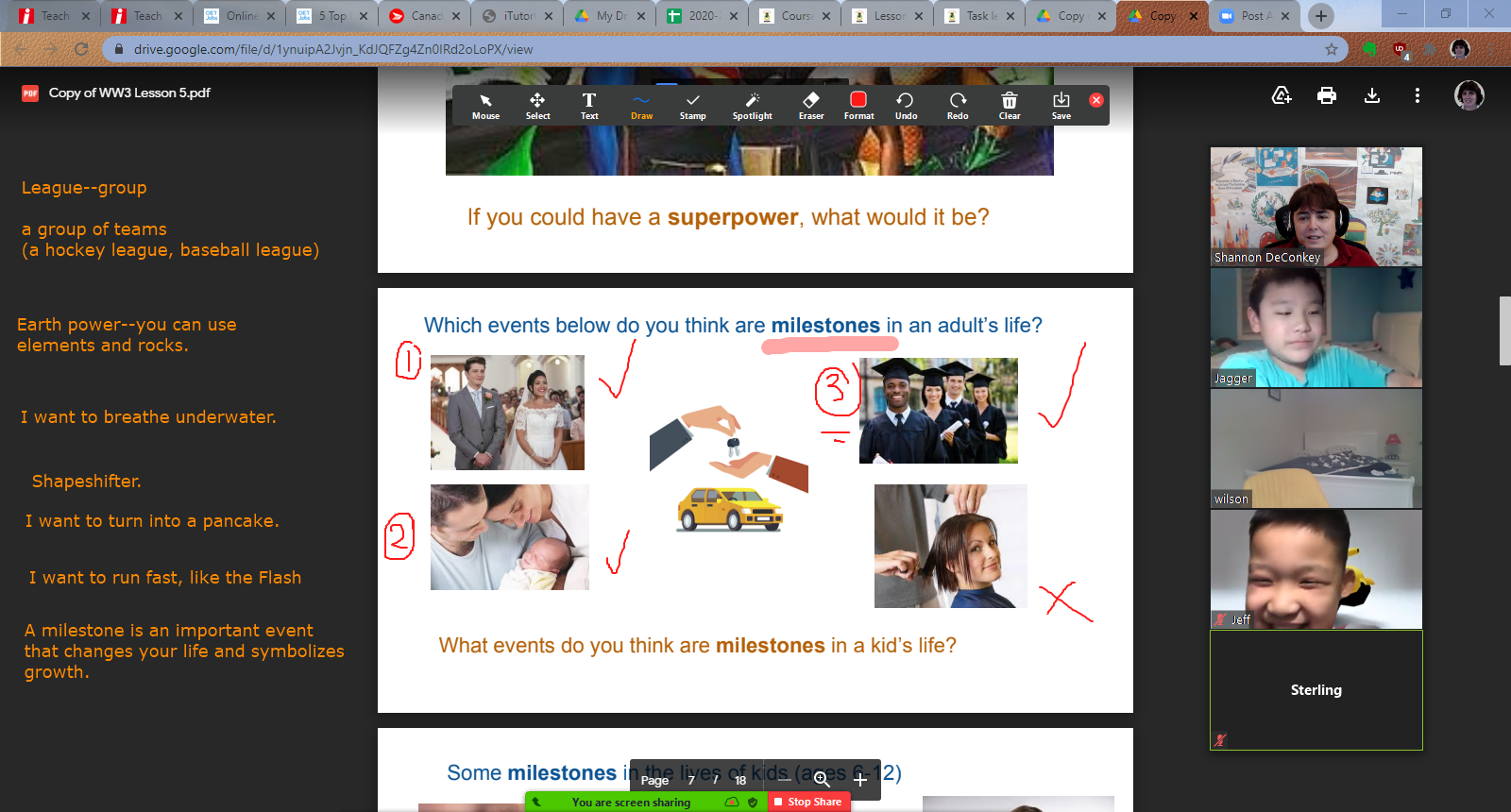Save the annotated screen
1511x812 pixels.
pos(1061,106)
